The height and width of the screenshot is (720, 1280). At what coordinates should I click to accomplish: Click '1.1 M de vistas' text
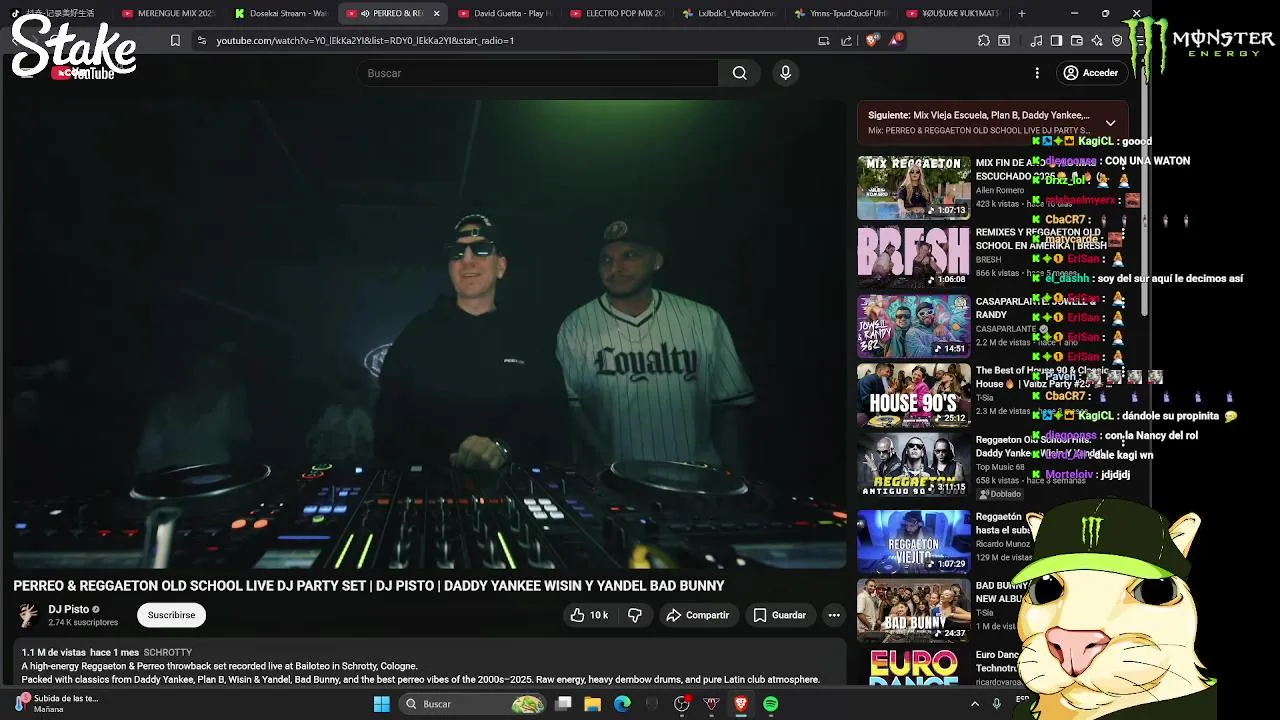[x=53, y=652]
